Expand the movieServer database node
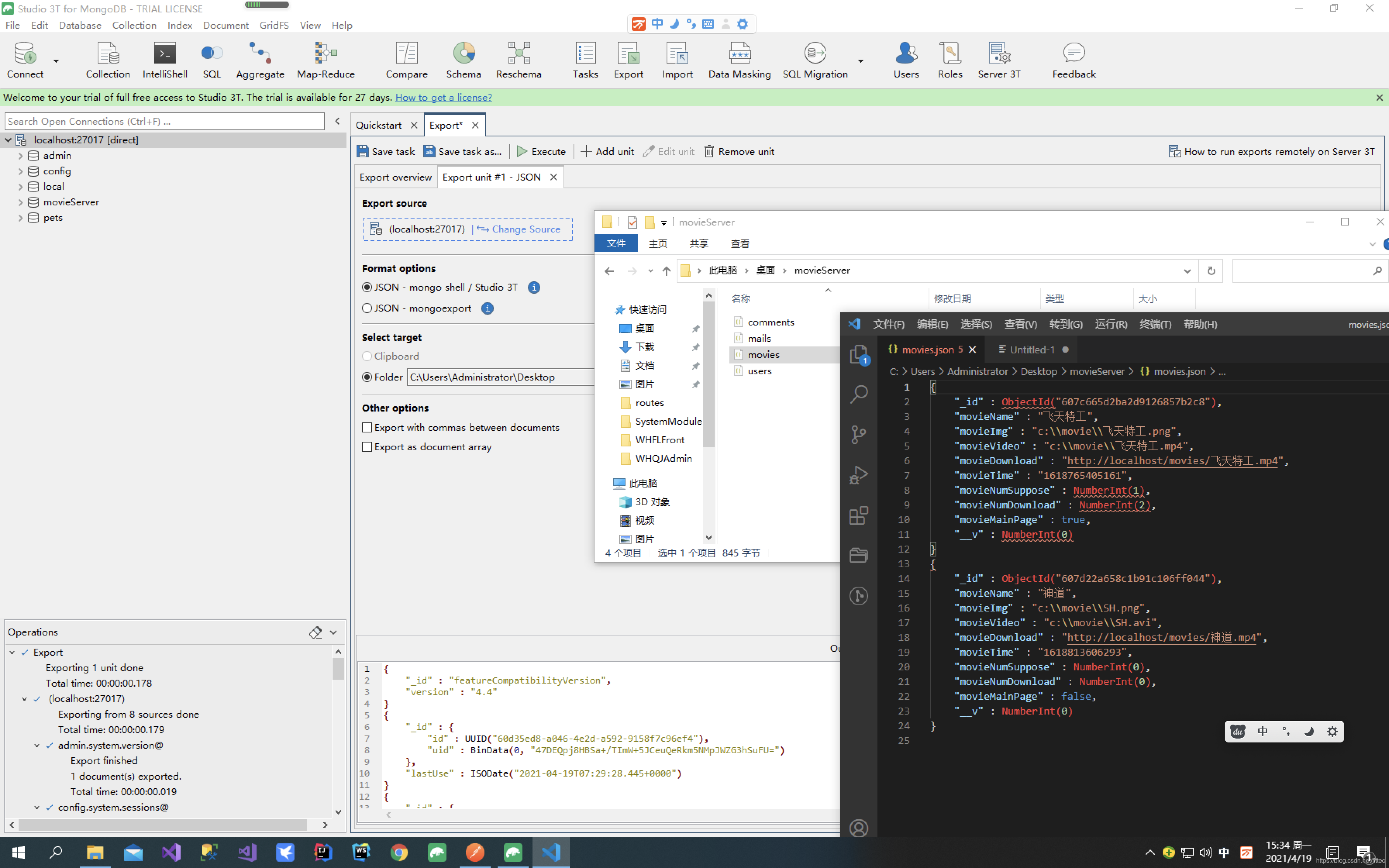The width and height of the screenshot is (1389, 868). [21, 202]
